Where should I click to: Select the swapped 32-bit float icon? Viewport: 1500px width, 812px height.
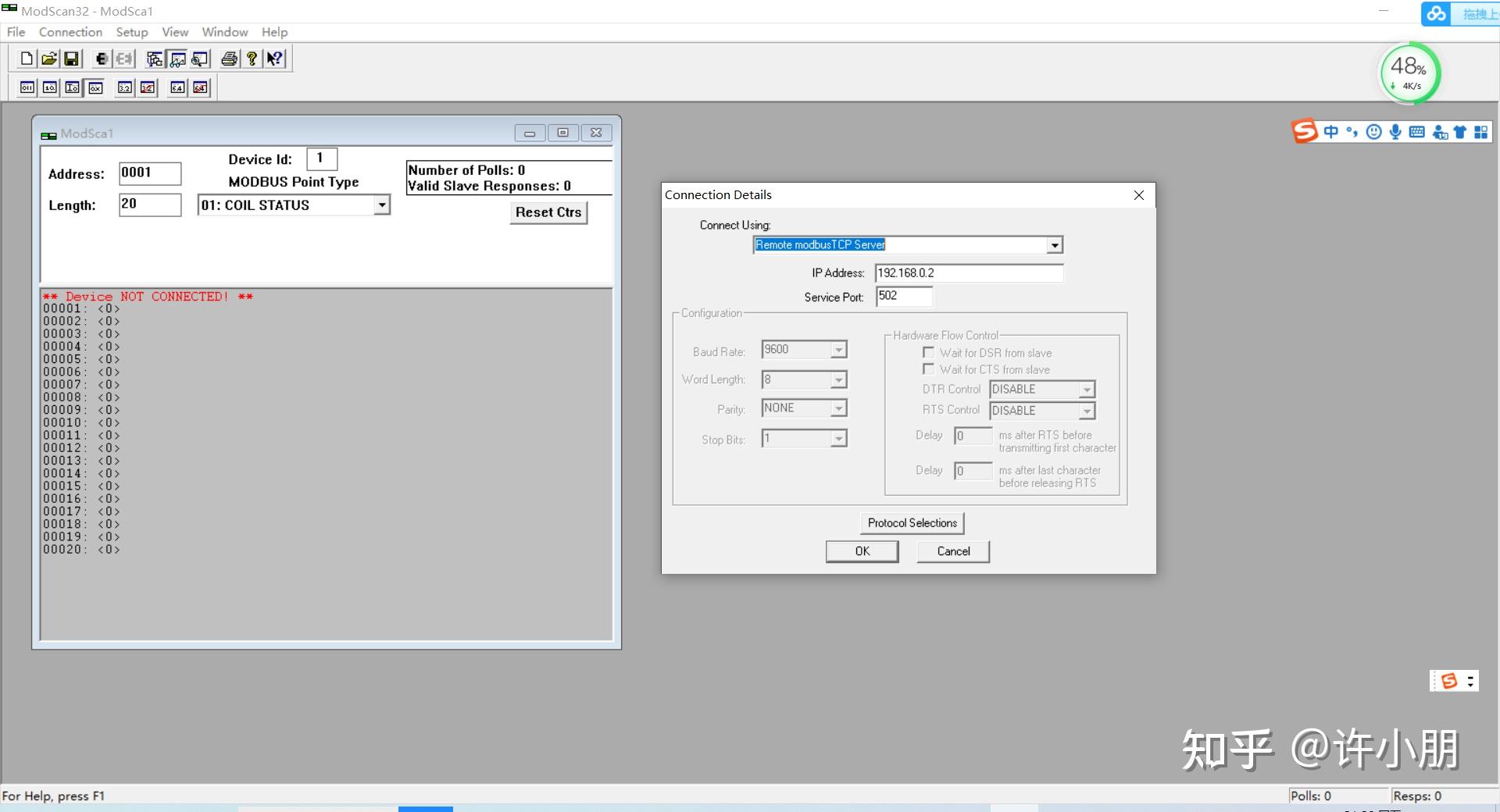[148, 87]
